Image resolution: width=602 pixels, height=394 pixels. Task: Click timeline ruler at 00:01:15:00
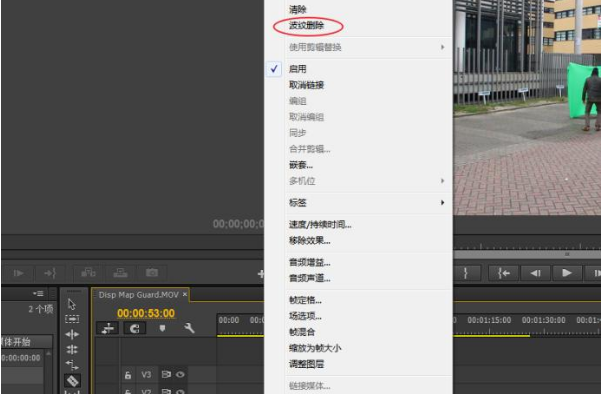[x=489, y=320]
